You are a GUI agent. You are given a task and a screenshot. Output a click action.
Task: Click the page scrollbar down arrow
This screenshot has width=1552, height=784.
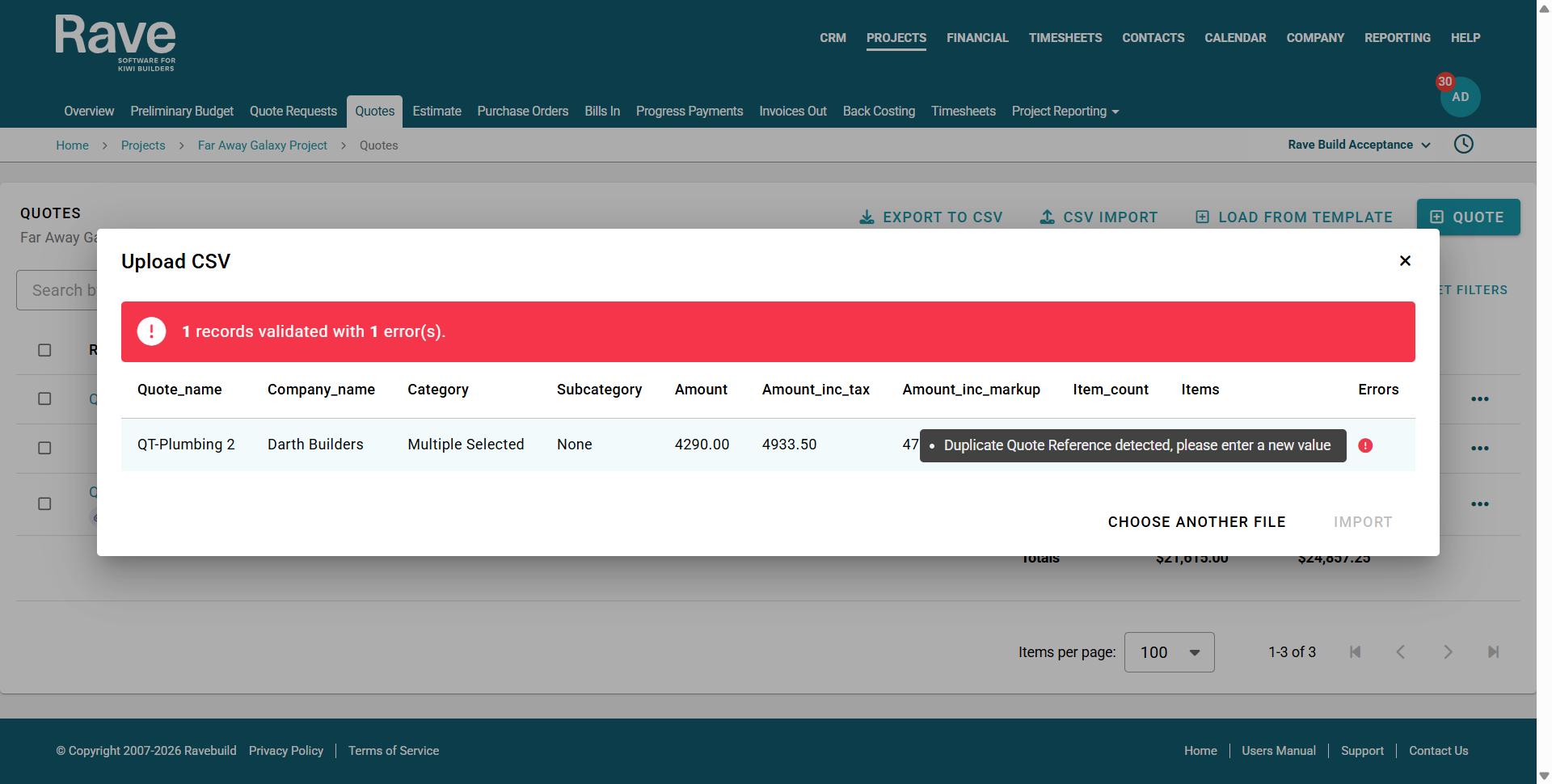click(1544, 776)
